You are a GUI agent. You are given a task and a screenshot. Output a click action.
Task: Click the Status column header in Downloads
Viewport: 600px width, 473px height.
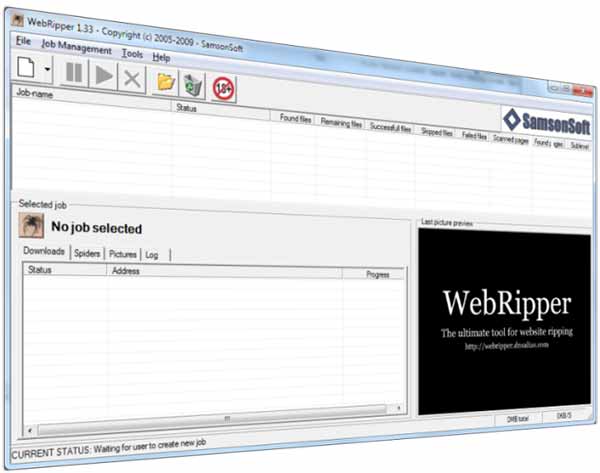click(x=65, y=269)
